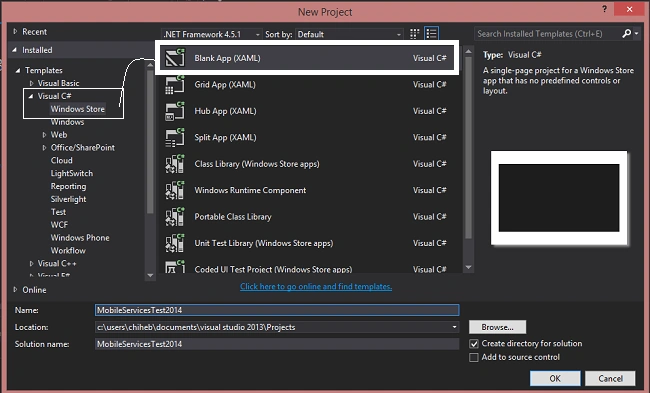Select the Blank App (XAML) template icon
650x393 pixels.
[175, 58]
